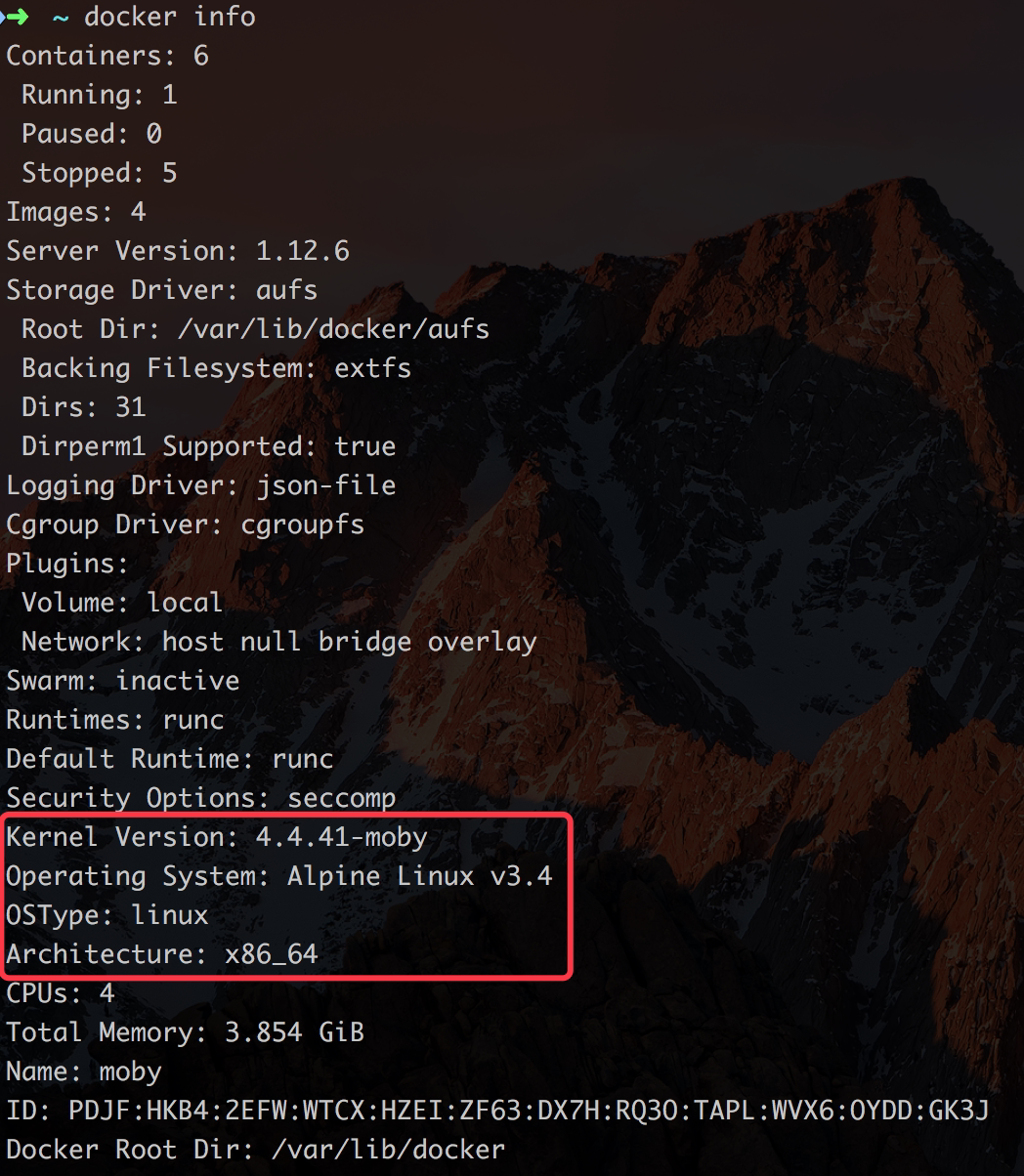Click the ID string starting with PDJF
This screenshot has width=1024, height=1176.
[x=529, y=1111]
